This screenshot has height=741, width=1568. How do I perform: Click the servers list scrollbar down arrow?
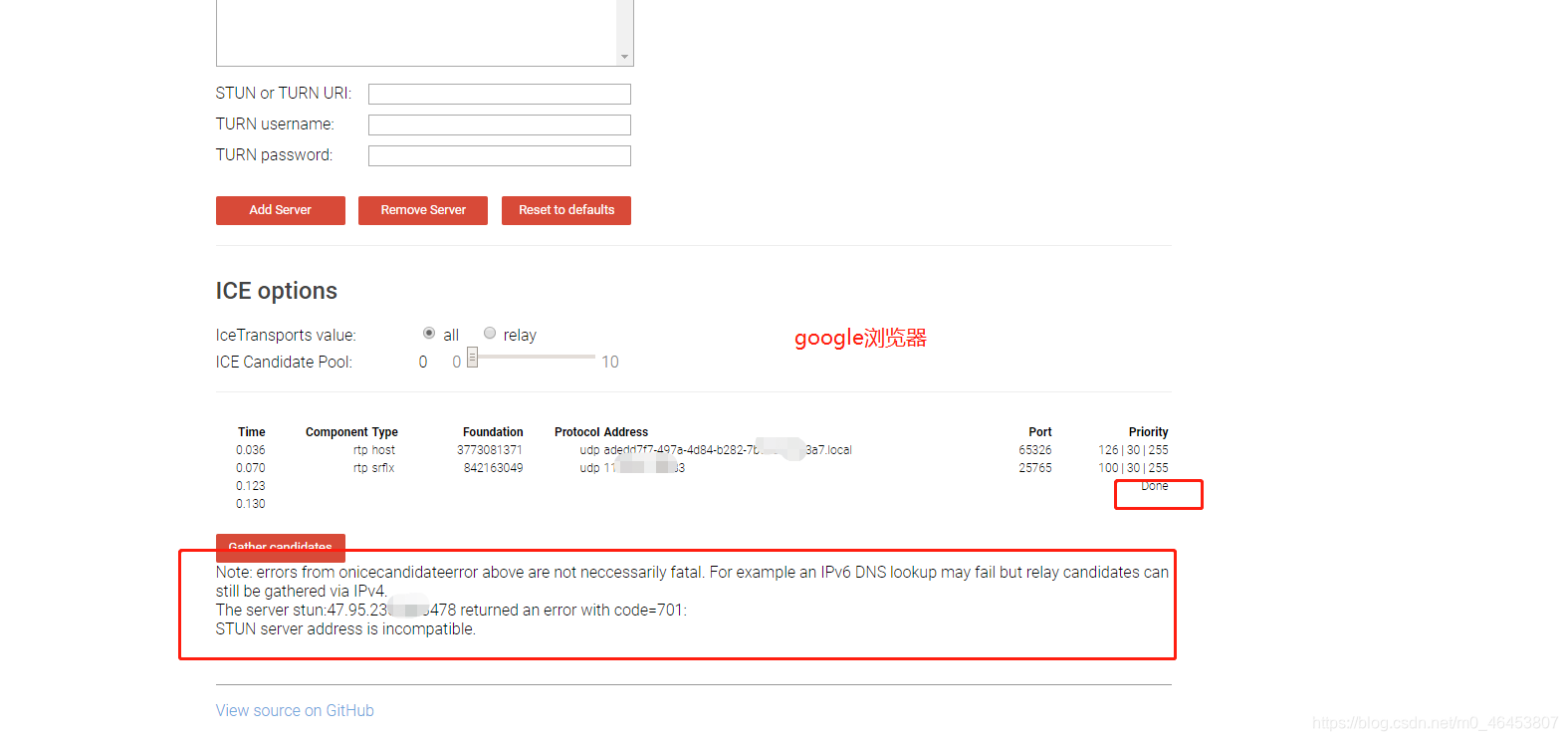pos(624,57)
